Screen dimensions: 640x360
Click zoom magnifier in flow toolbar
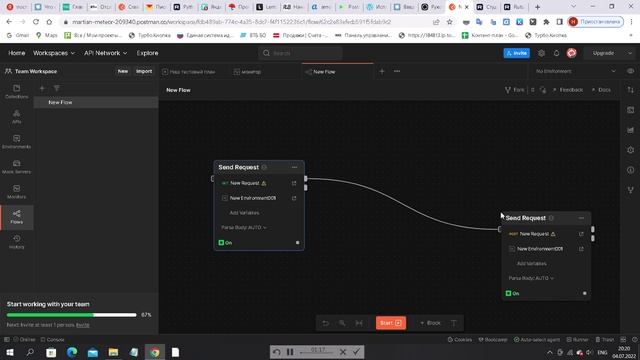[342, 323]
